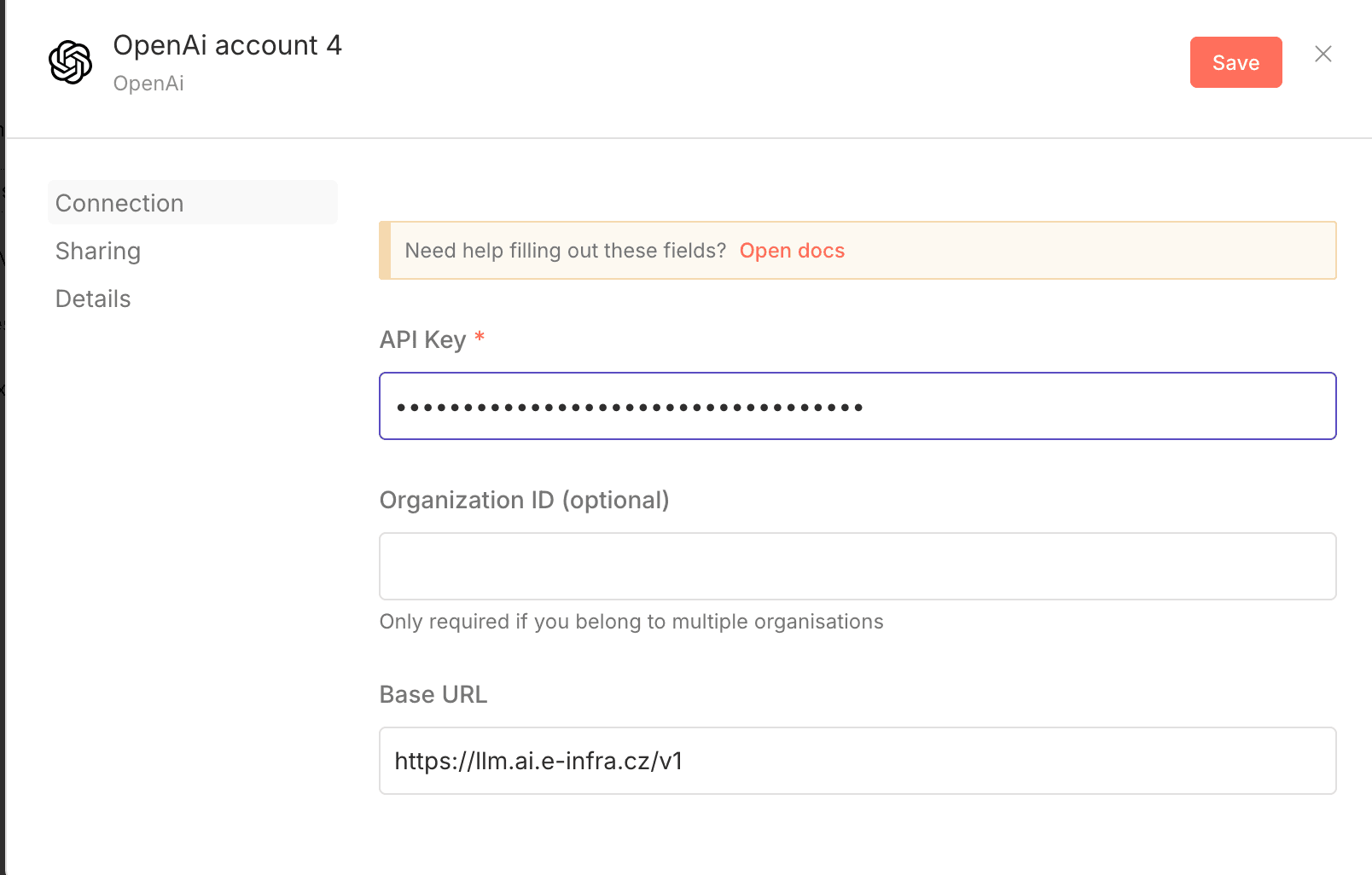Click the 'Only required' hint text
Screen dimensions: 1372x875
coord(631,622)
